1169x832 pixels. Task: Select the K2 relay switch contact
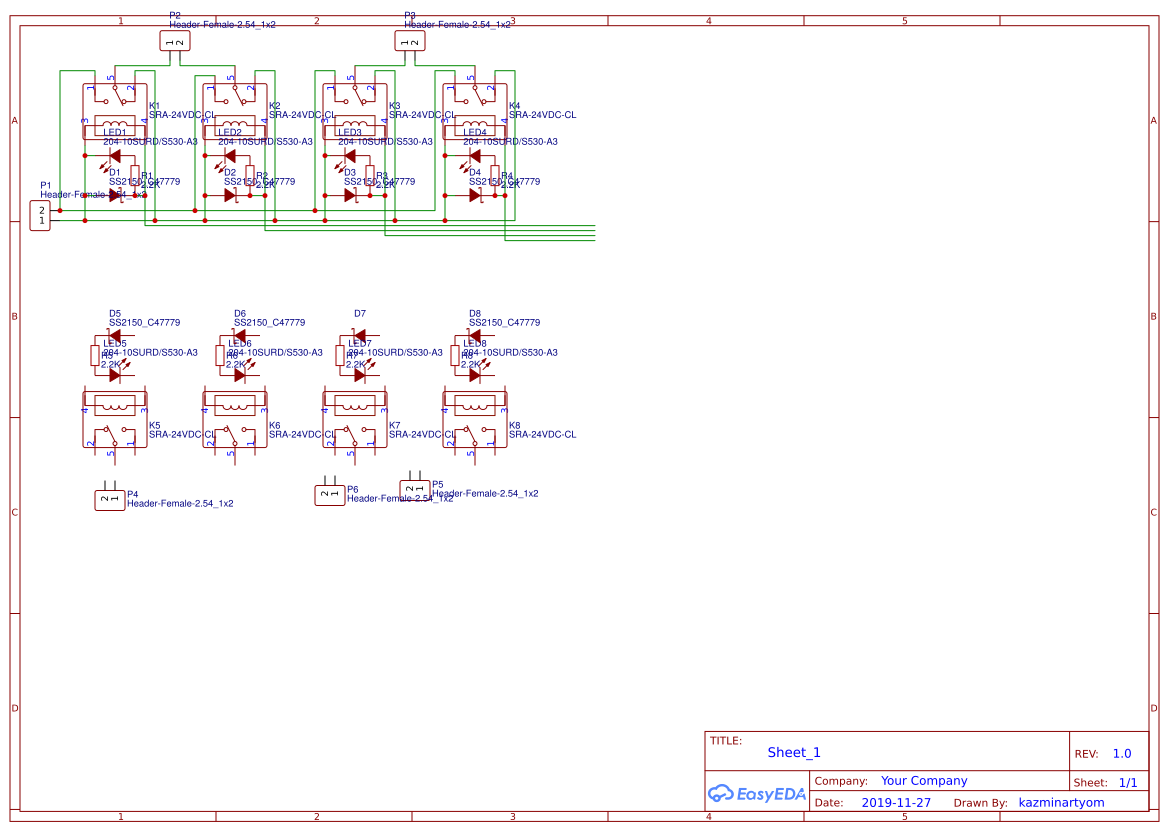[235, 94]
